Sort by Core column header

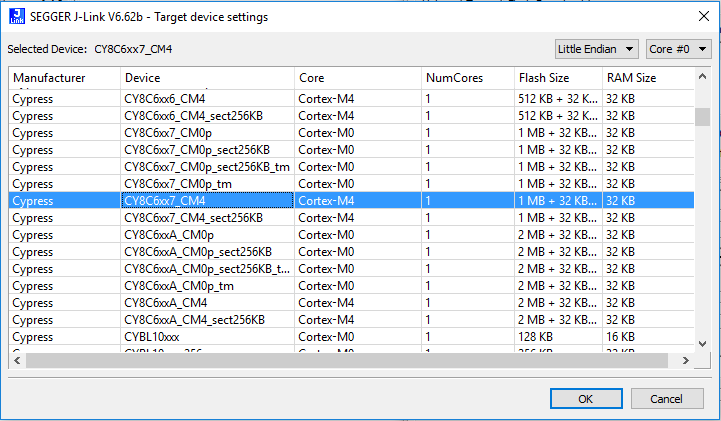(358, 78)
